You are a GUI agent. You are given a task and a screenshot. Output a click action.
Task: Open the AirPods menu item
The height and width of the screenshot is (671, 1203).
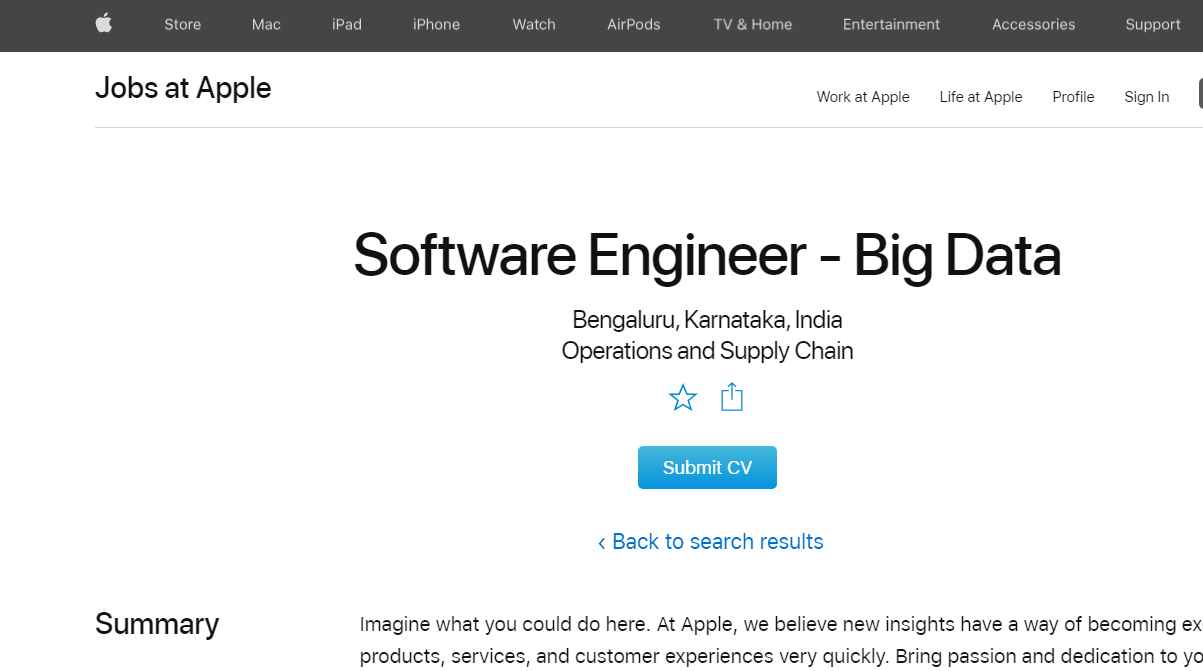coord(634,24)
